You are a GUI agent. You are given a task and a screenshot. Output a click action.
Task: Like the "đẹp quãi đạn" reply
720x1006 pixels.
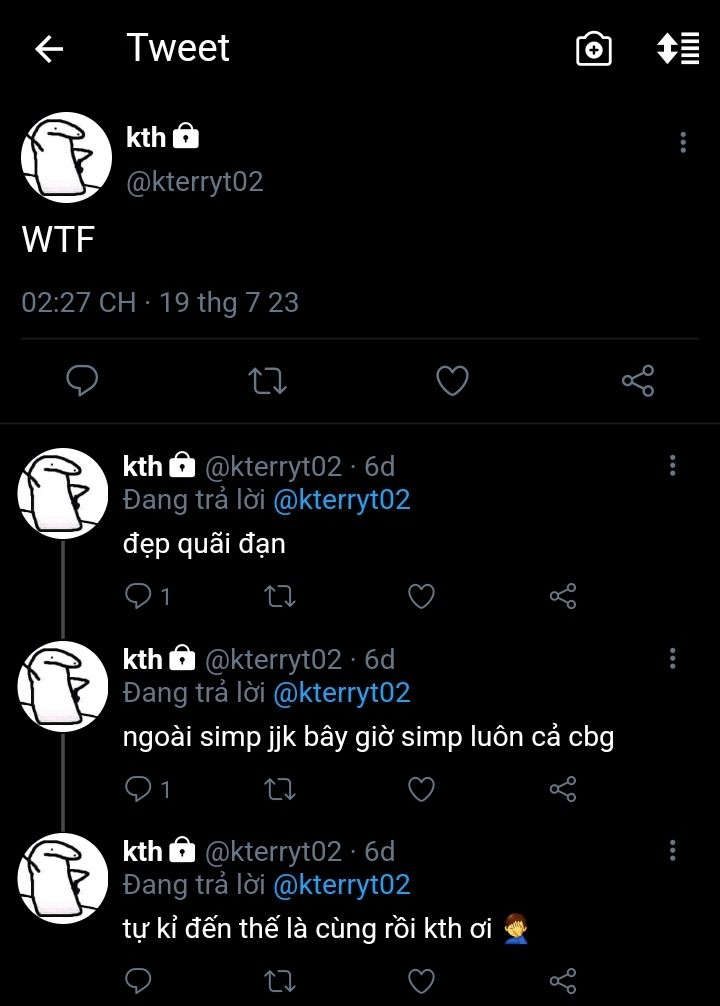click(x=422, y=597)
